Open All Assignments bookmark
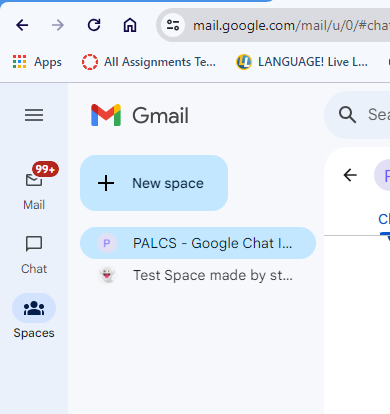 (x=149, y=62)
